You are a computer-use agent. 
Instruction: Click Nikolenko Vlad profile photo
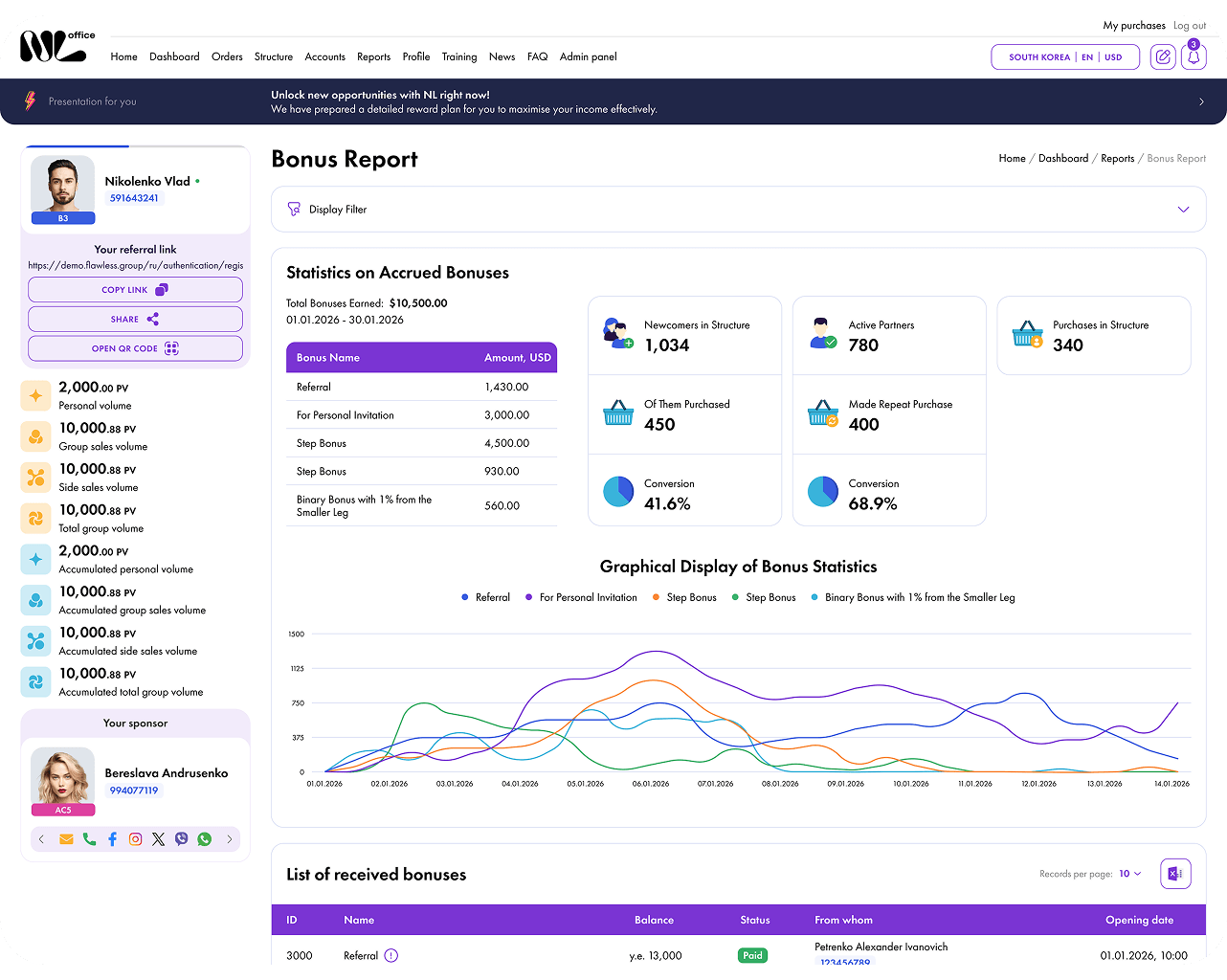point(63,185)
